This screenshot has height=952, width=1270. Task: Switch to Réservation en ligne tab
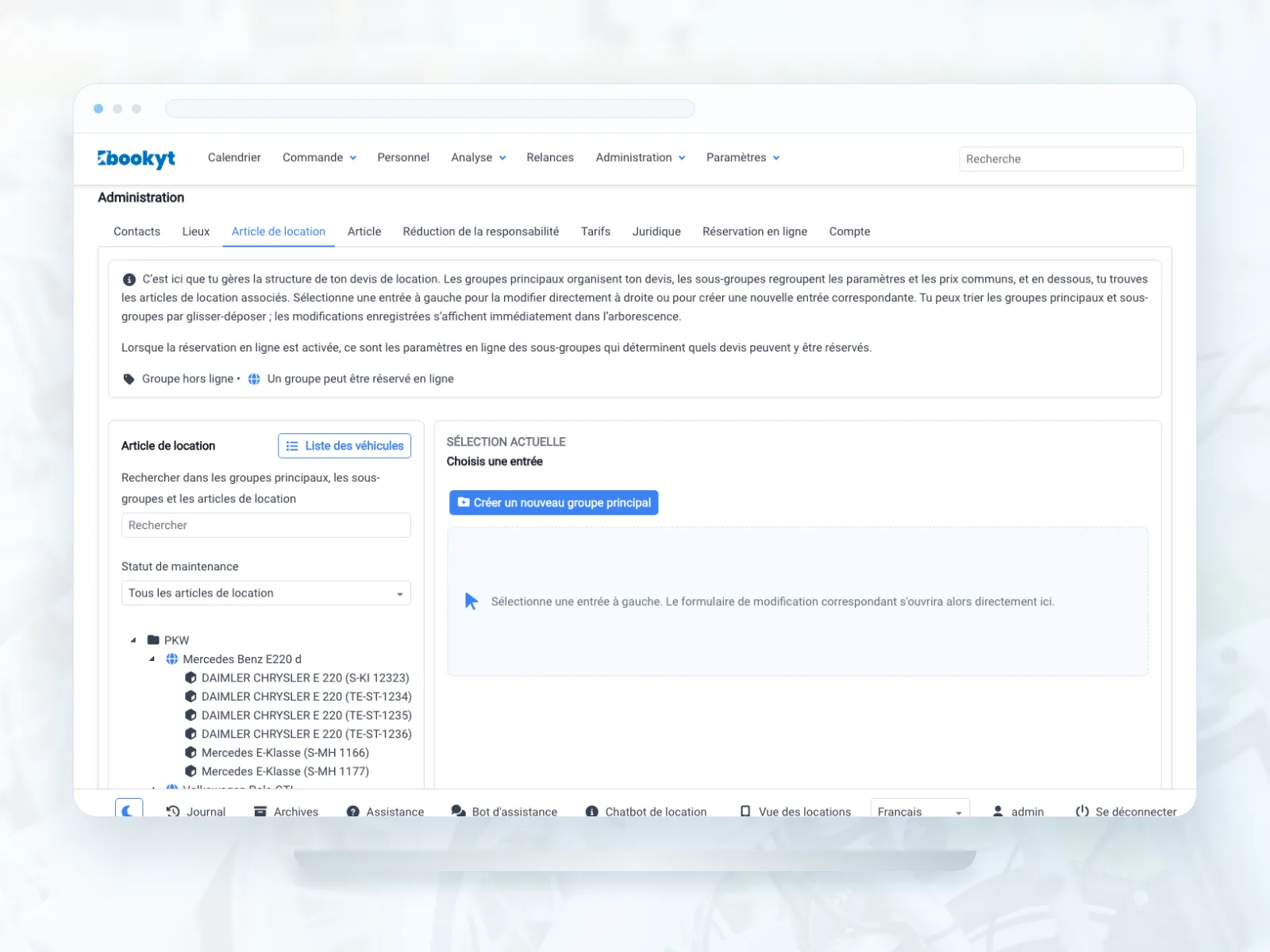click(755, 232)
